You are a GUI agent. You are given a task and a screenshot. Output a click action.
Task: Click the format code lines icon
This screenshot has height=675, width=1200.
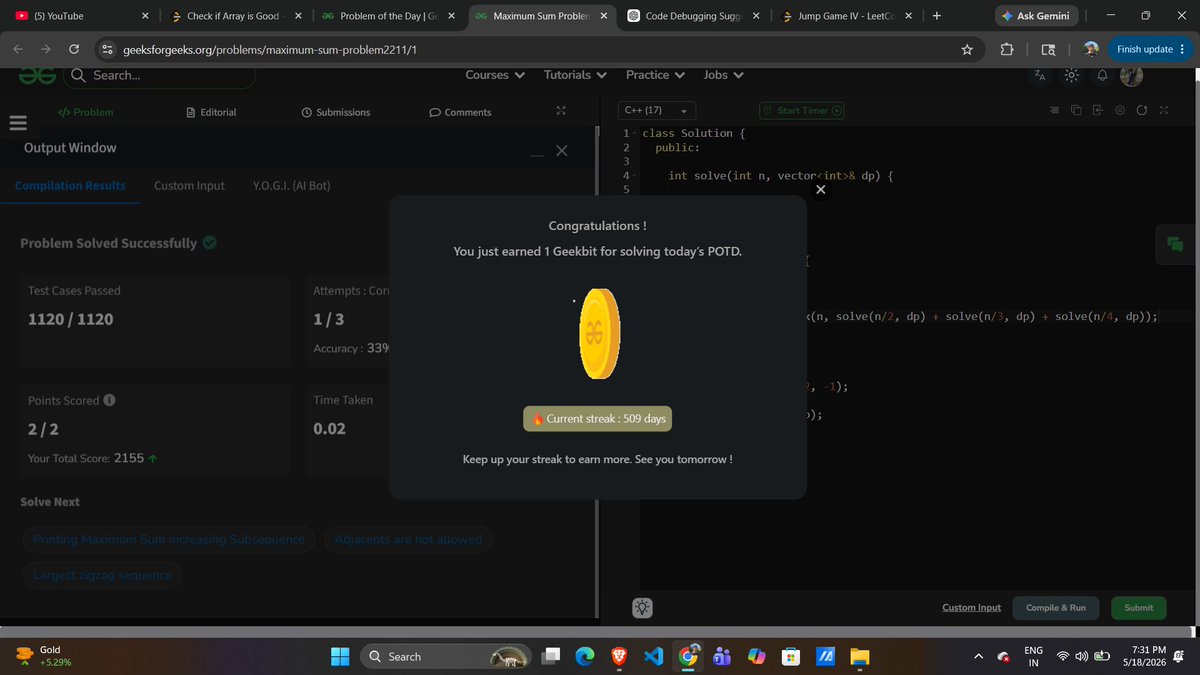coord(1054,110)
